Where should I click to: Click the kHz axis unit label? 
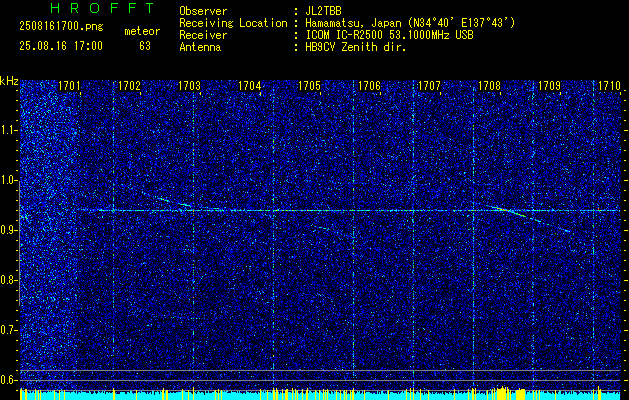tap(9, 81)
